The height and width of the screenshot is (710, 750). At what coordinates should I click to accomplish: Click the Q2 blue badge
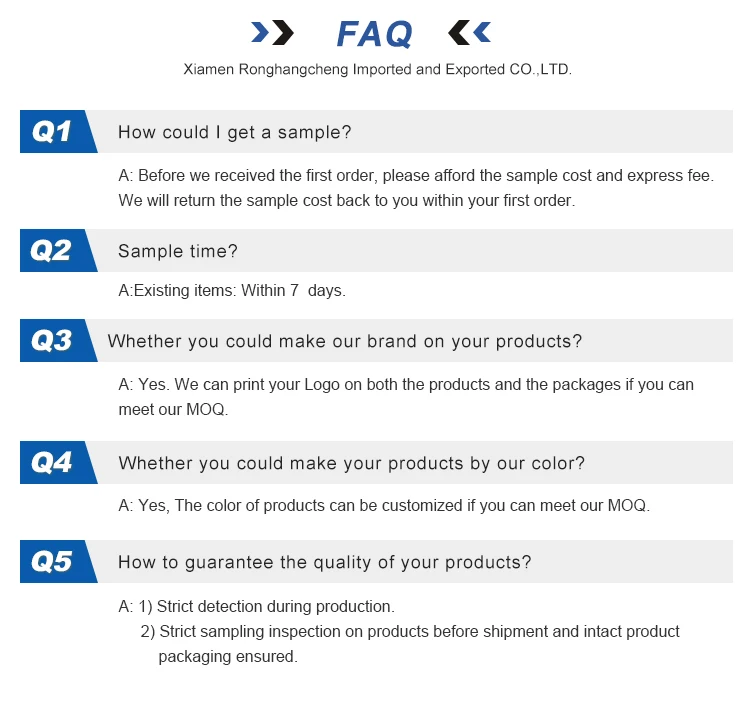tap(57, 250)
